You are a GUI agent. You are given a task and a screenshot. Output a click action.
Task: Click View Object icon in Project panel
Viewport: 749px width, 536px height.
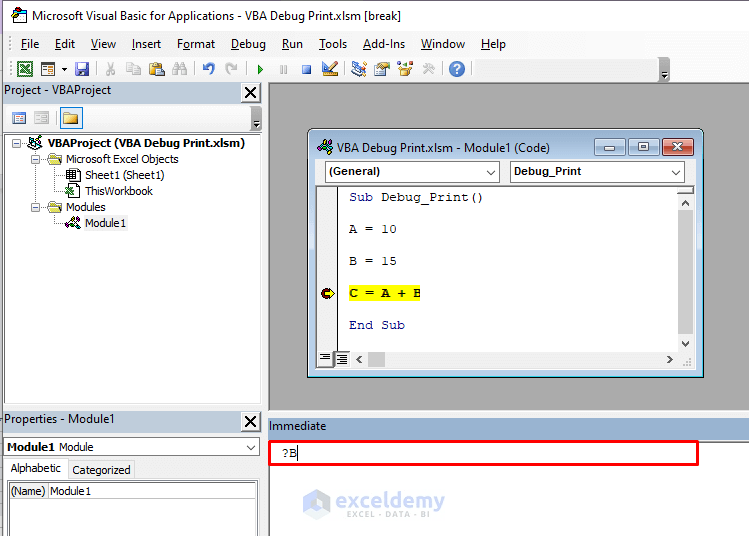[x=42, y=118]
